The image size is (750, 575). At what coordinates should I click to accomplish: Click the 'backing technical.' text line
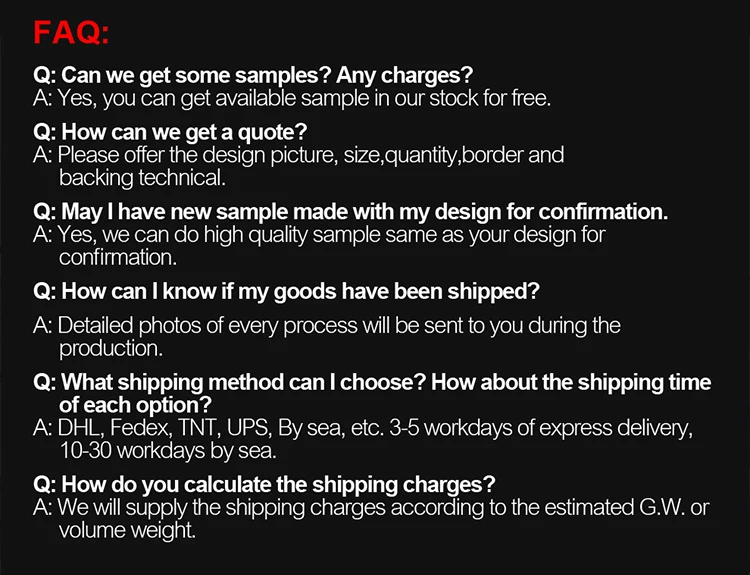pyautogui.click(x=142, y=178)
